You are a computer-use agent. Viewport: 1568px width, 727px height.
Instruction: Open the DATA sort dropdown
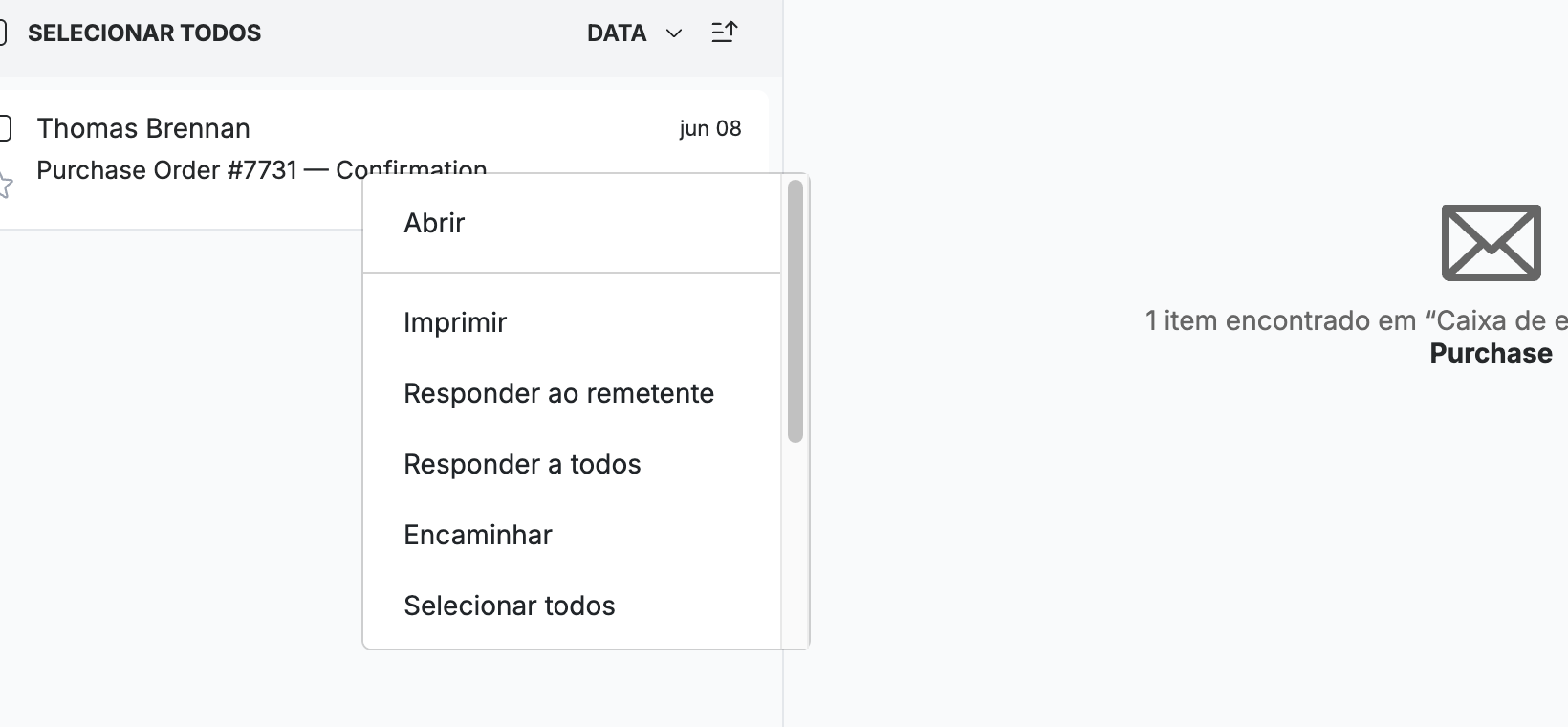click(x=635, y=33)
